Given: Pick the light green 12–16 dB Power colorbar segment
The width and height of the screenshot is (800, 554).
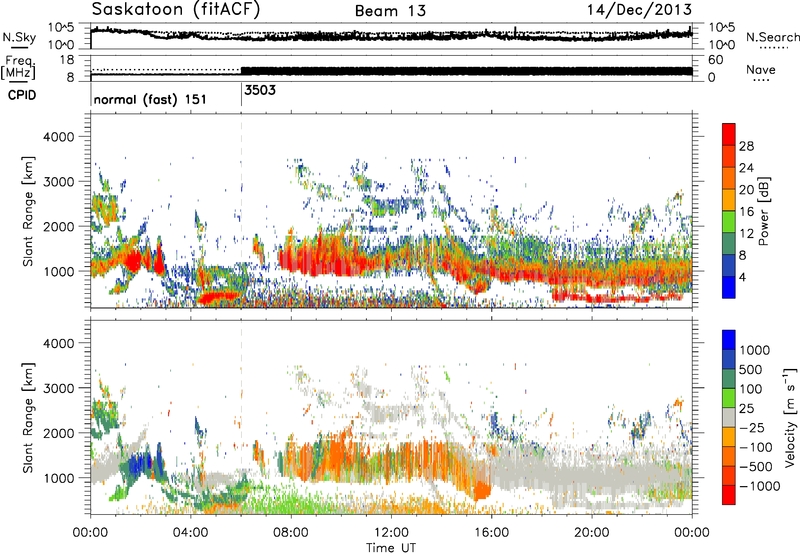Looking at the screenshot, I should pyautogui.click(x=729, y=221).
